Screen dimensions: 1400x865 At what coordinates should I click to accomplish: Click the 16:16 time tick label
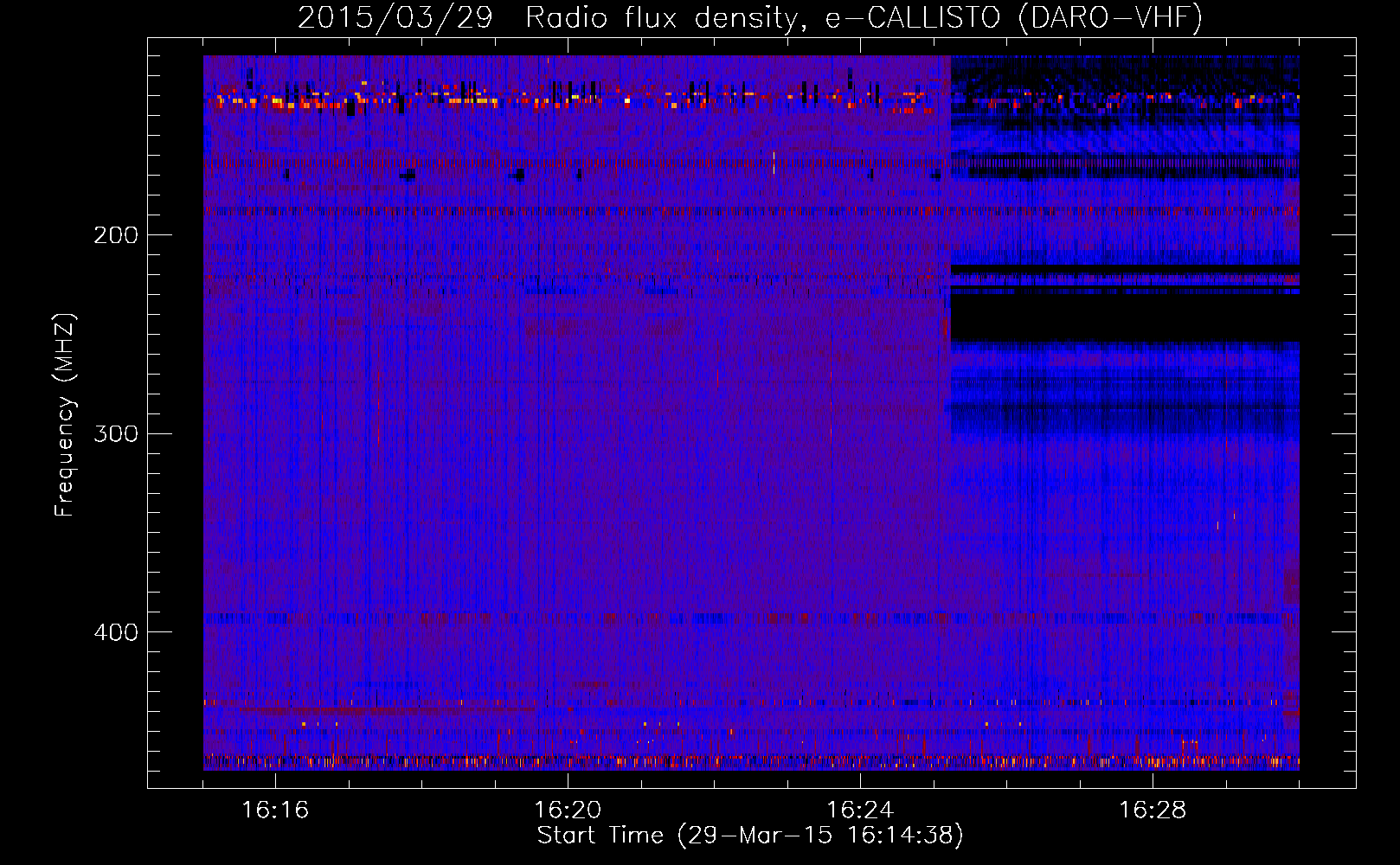275,811
